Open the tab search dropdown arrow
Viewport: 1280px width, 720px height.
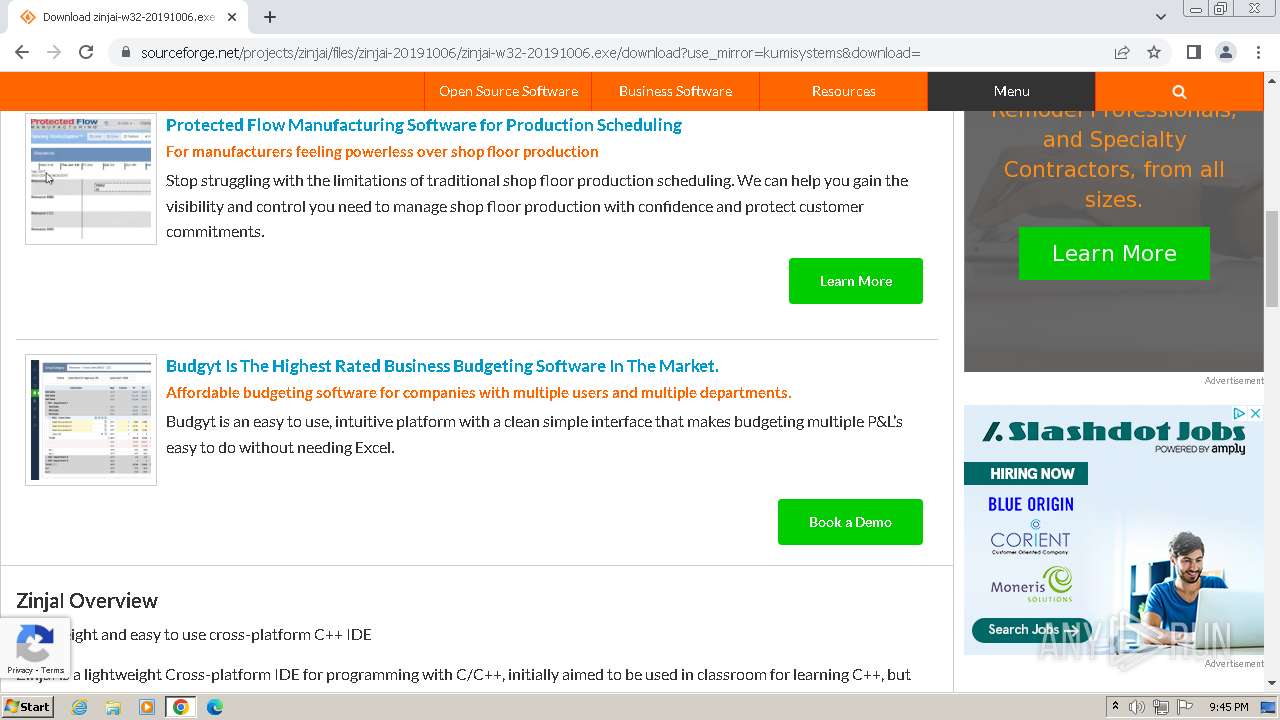pyautogui.click(x=1160, y=17)
